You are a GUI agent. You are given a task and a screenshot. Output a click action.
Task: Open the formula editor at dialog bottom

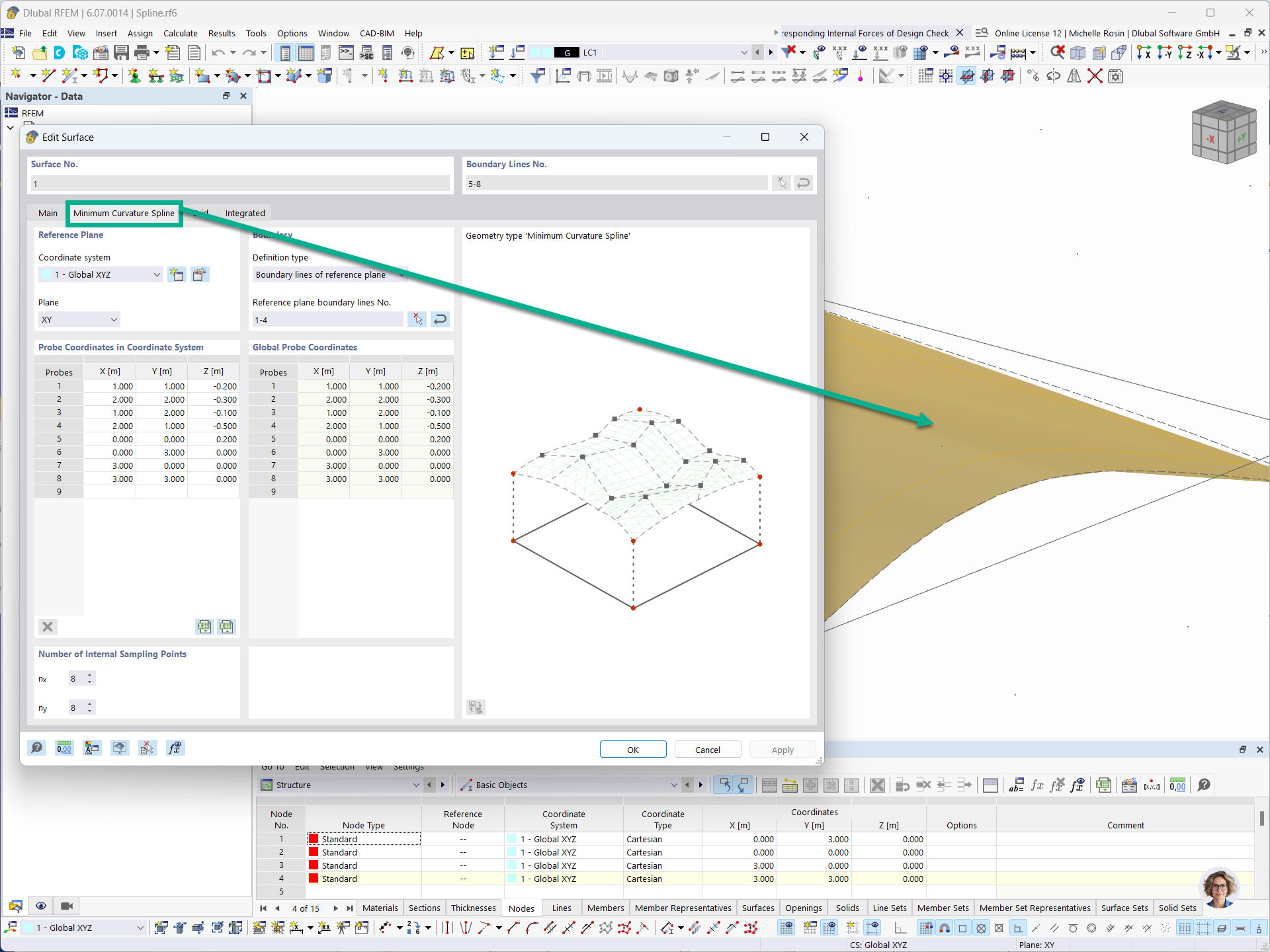pos(175,748)
